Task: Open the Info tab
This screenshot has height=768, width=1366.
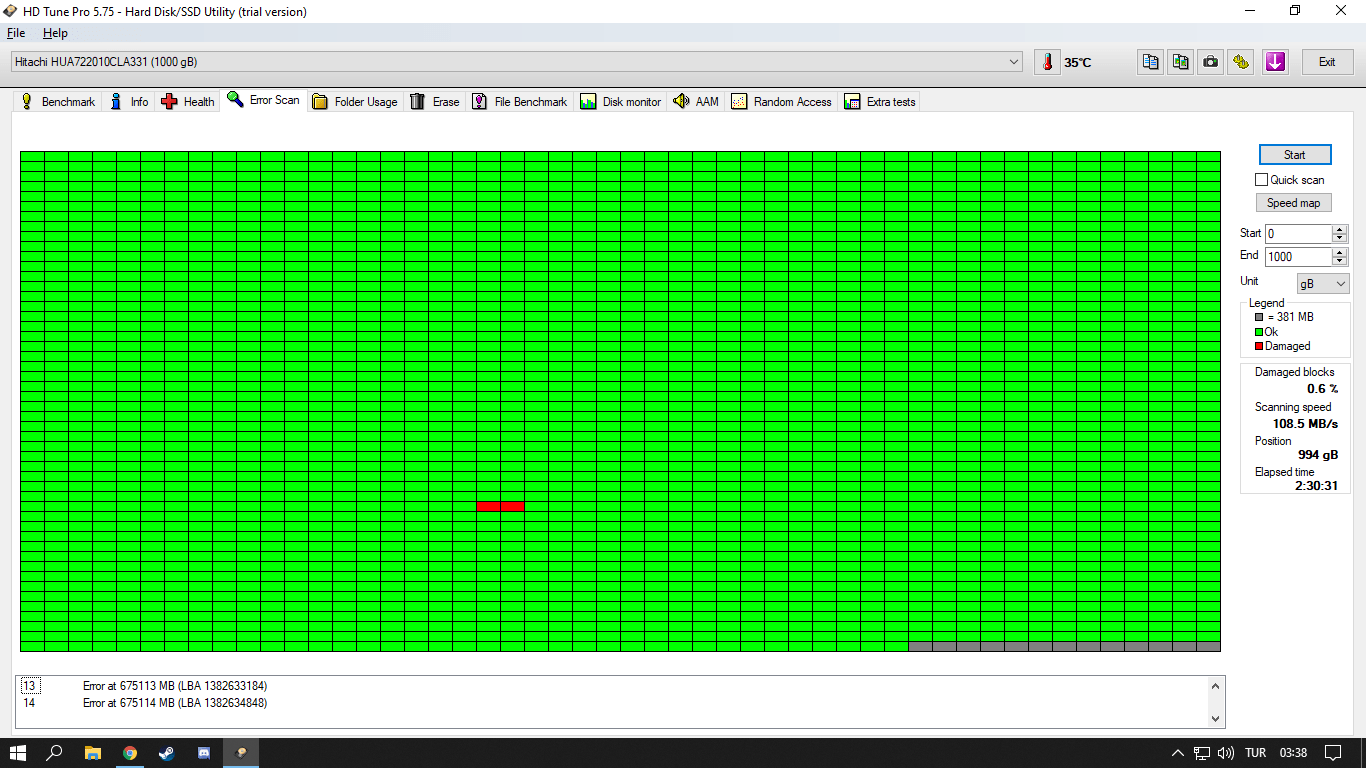Action: [x=129, y=102]
